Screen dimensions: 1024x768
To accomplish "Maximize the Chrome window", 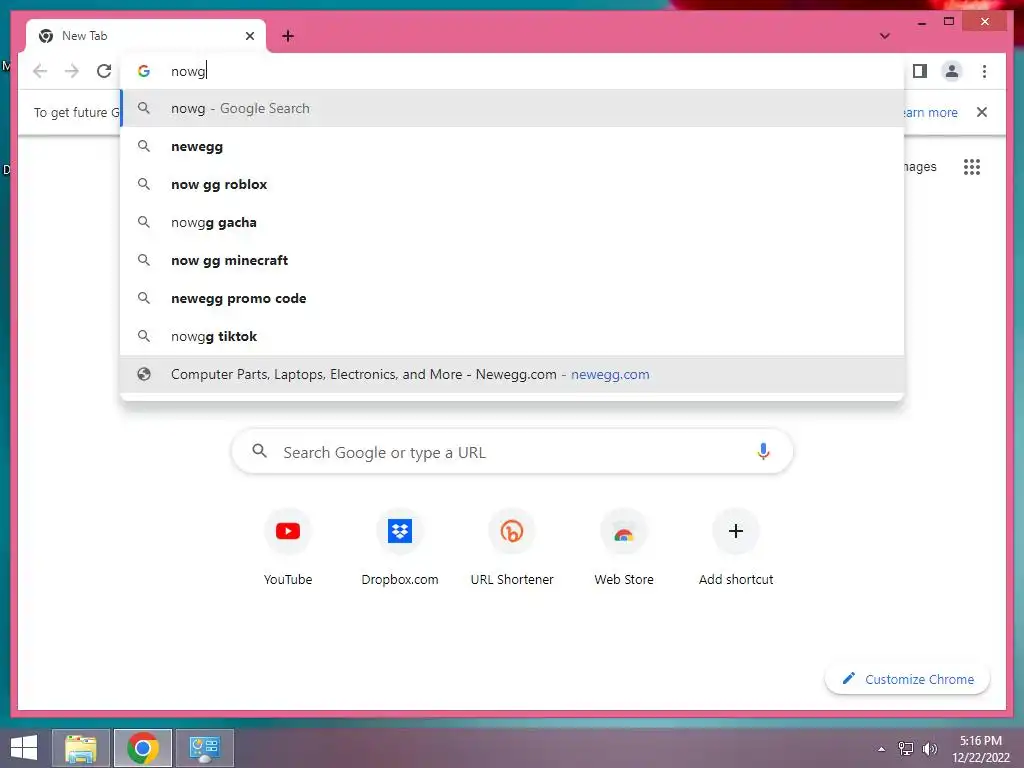I will point(949,22).
